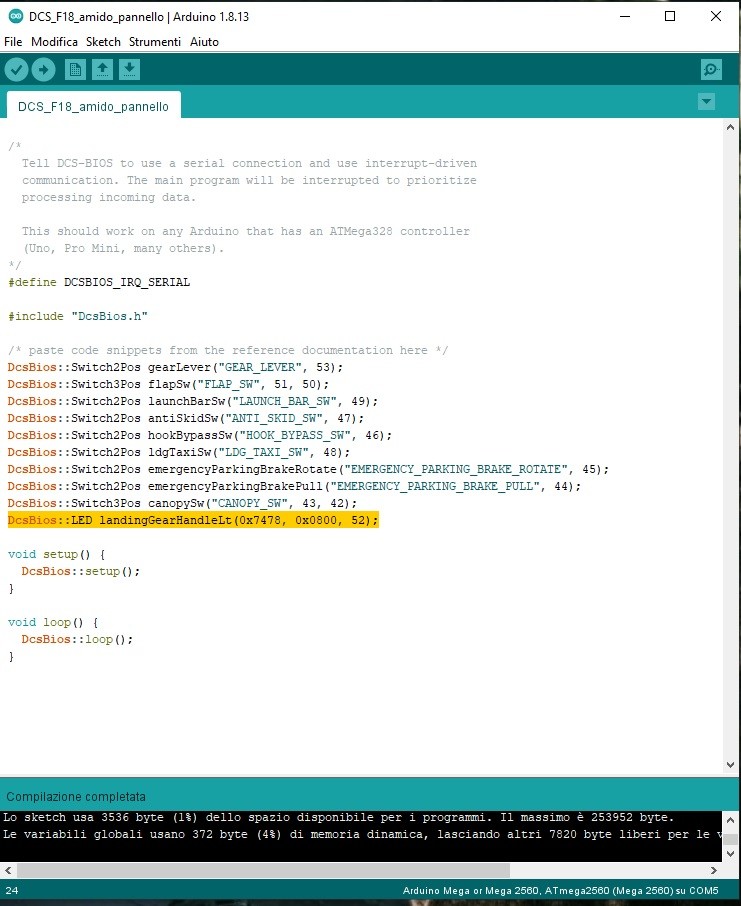Click the emergencyParkingBrakePull code line
This screenshot has width=741, height=906.
pos(294,487)
